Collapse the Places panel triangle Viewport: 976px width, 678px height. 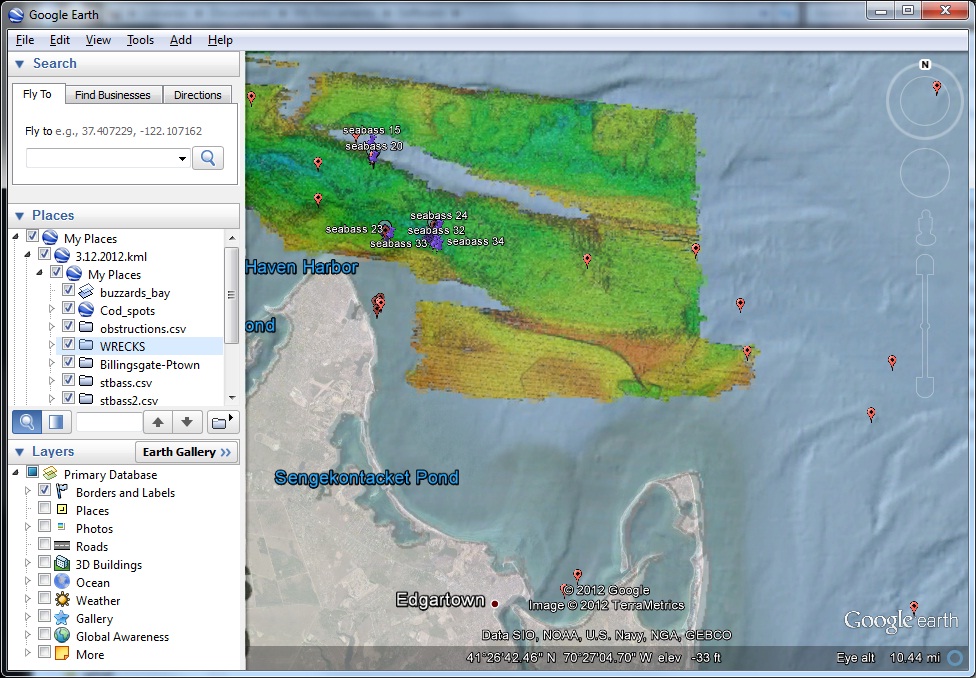point(19,216)
